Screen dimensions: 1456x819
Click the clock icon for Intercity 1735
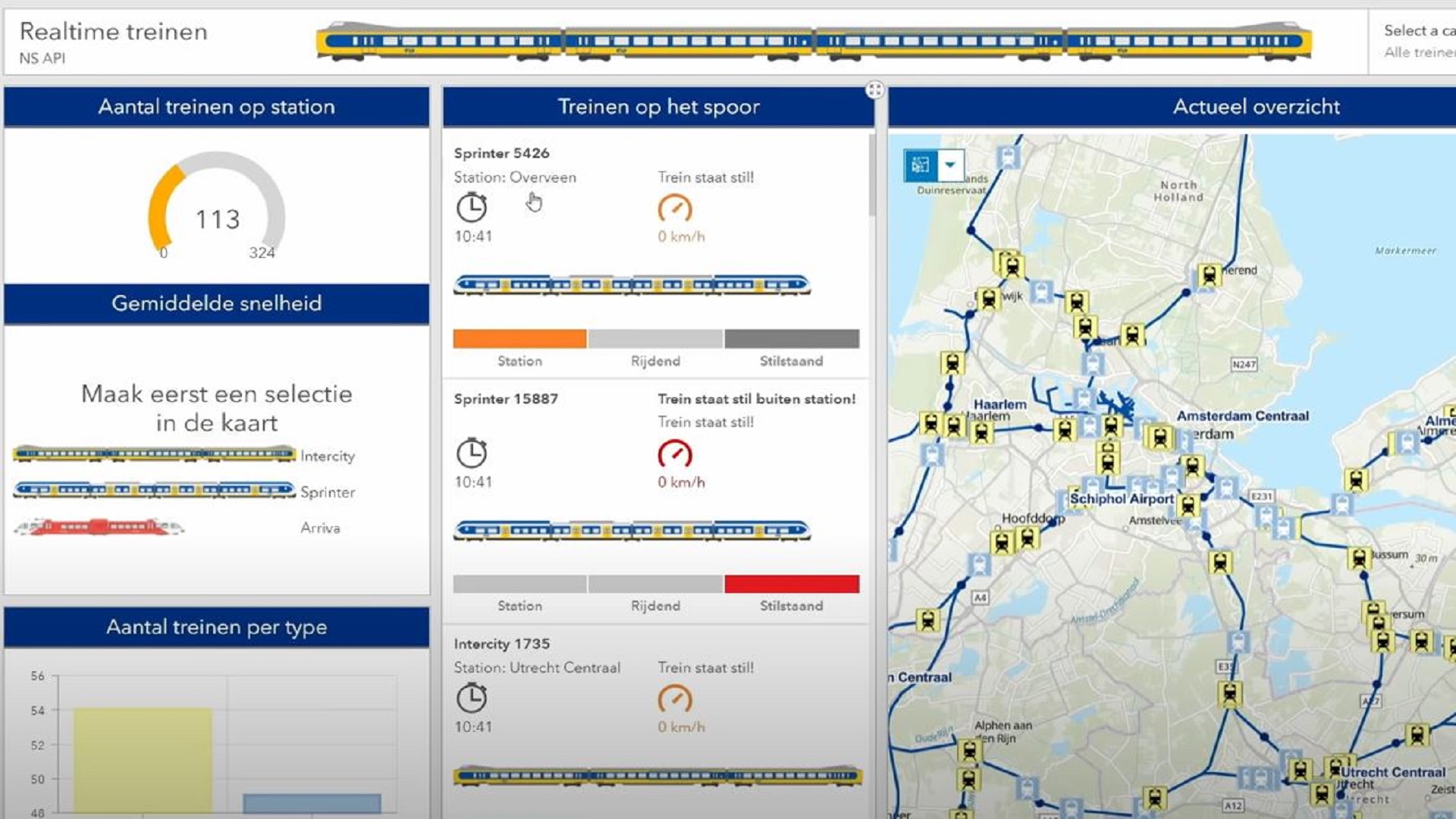[x=471, y=698]
